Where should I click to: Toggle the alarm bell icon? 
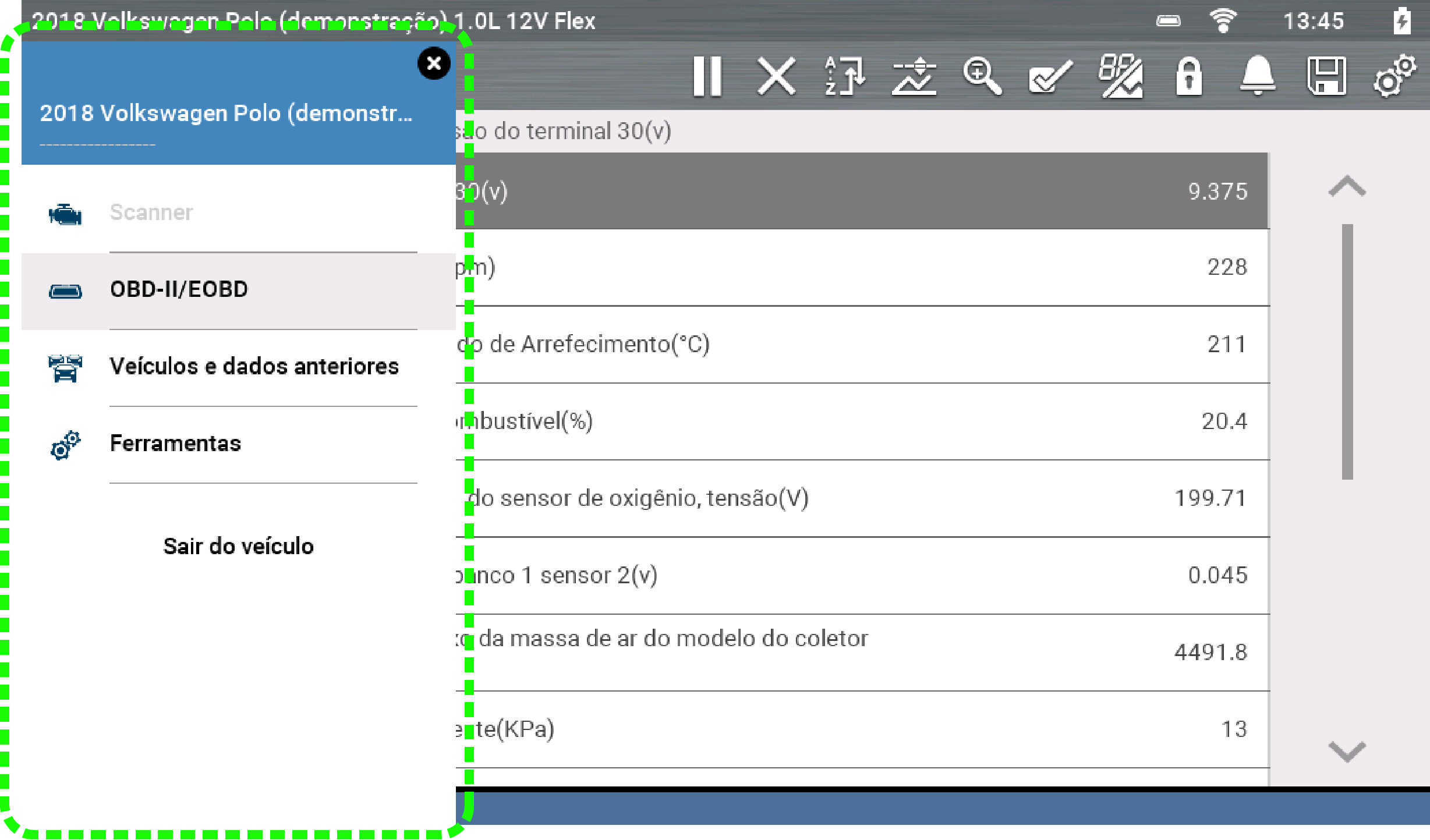[x=1258, y=76]
